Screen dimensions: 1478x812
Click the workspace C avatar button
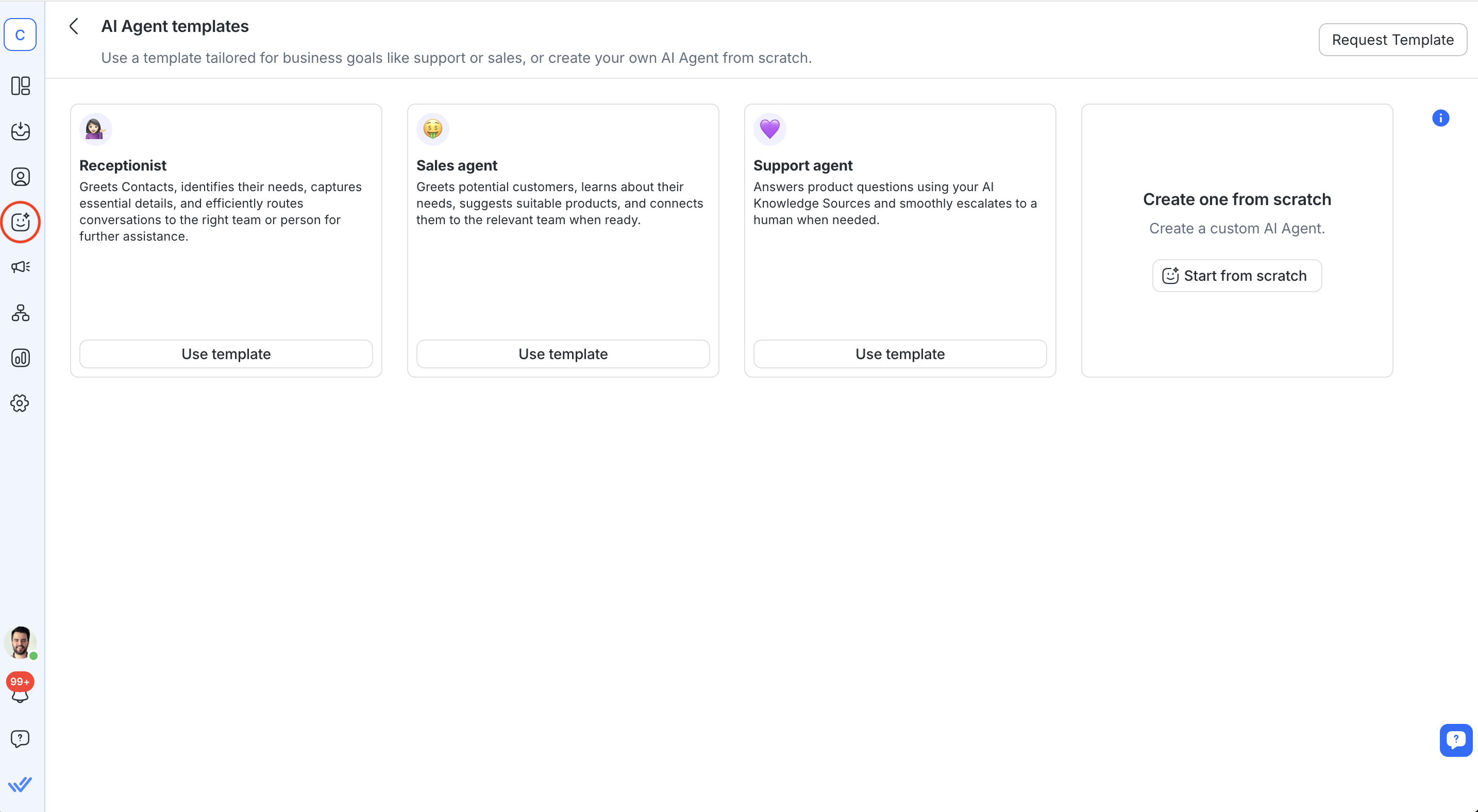tap(20, 35)
